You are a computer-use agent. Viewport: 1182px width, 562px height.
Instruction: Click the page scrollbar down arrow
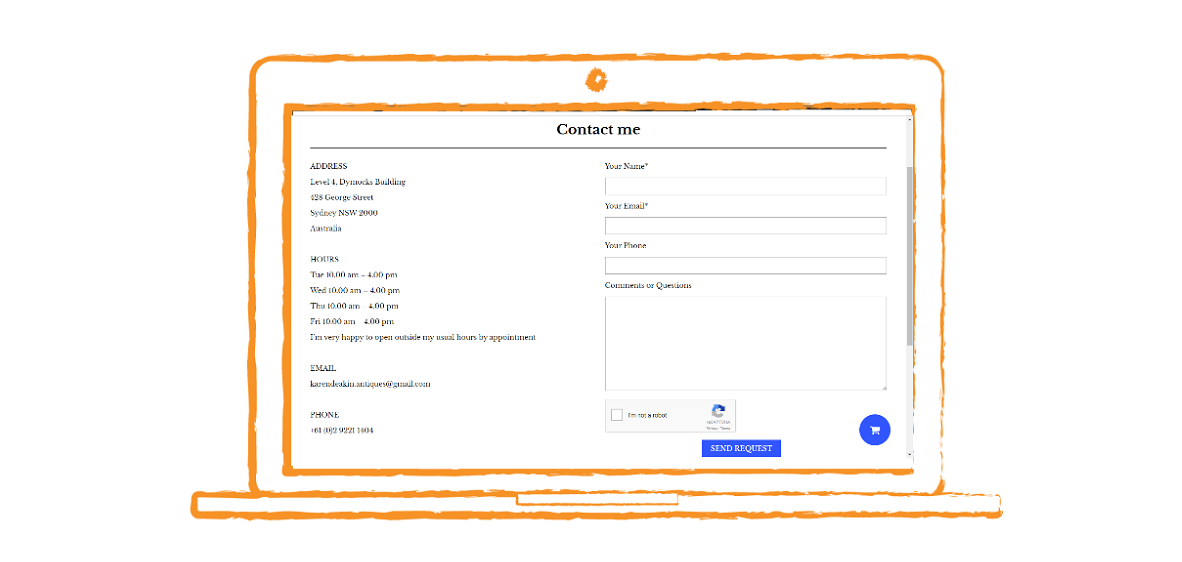[x=909, y=454]
